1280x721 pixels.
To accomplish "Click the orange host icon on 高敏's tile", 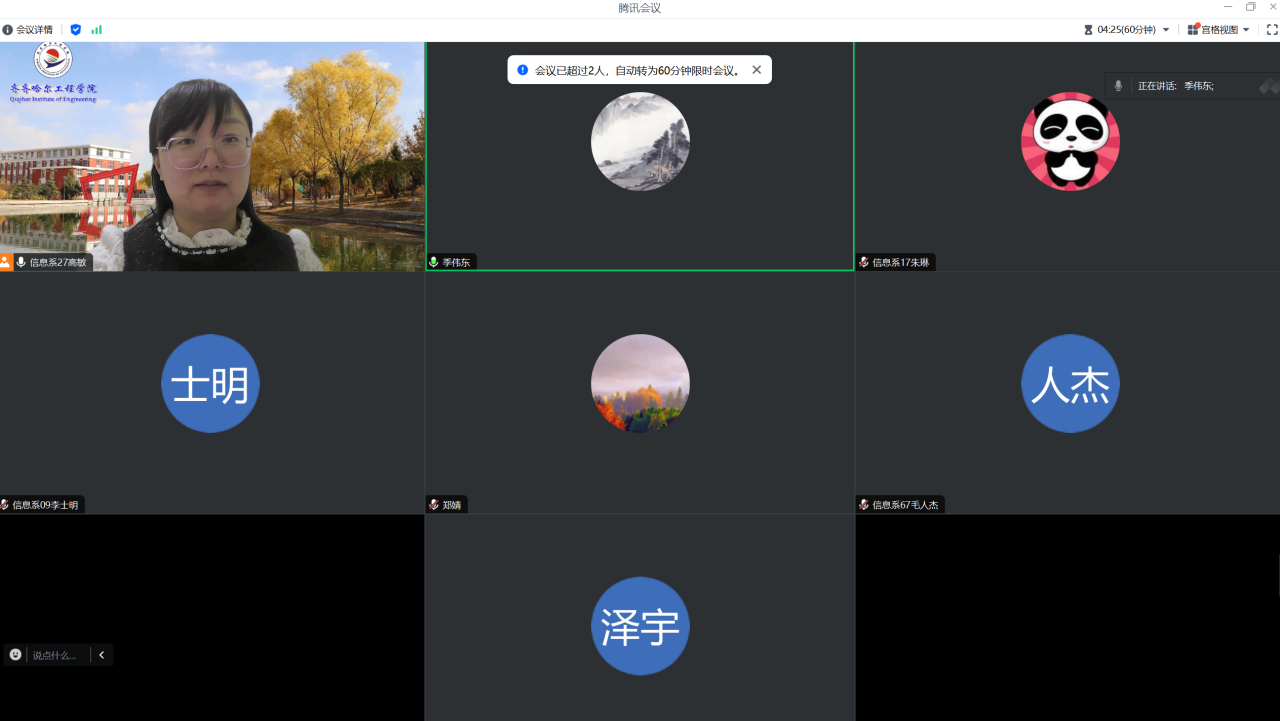I will (6, 262).
